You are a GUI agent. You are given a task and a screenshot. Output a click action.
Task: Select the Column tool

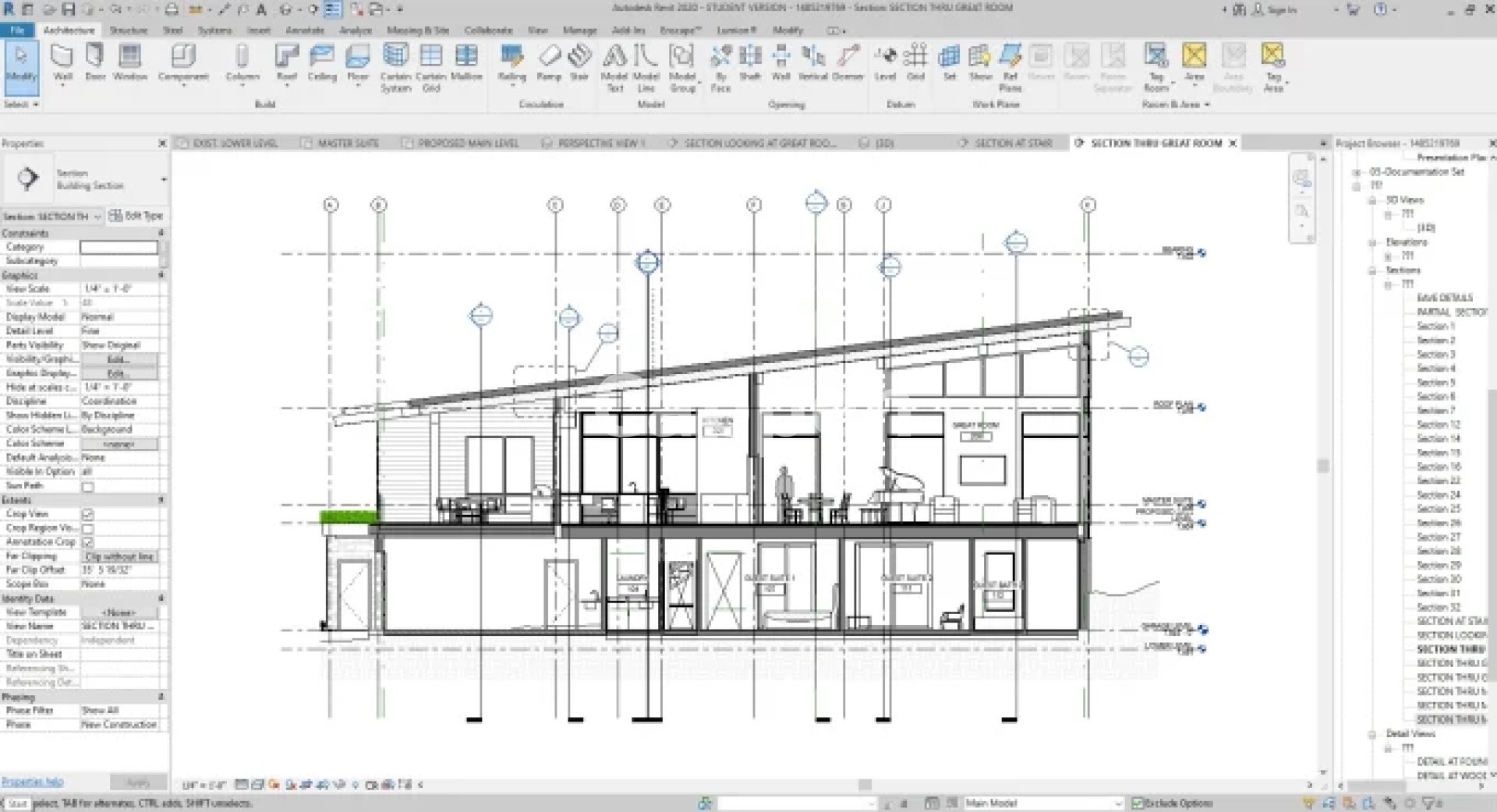tap(242, 62)
